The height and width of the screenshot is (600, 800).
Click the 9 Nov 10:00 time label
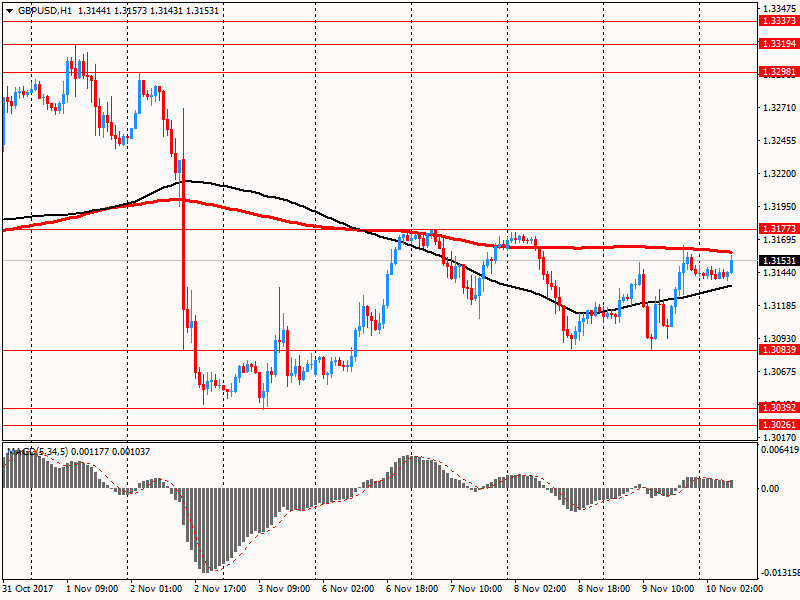point(668,589)
